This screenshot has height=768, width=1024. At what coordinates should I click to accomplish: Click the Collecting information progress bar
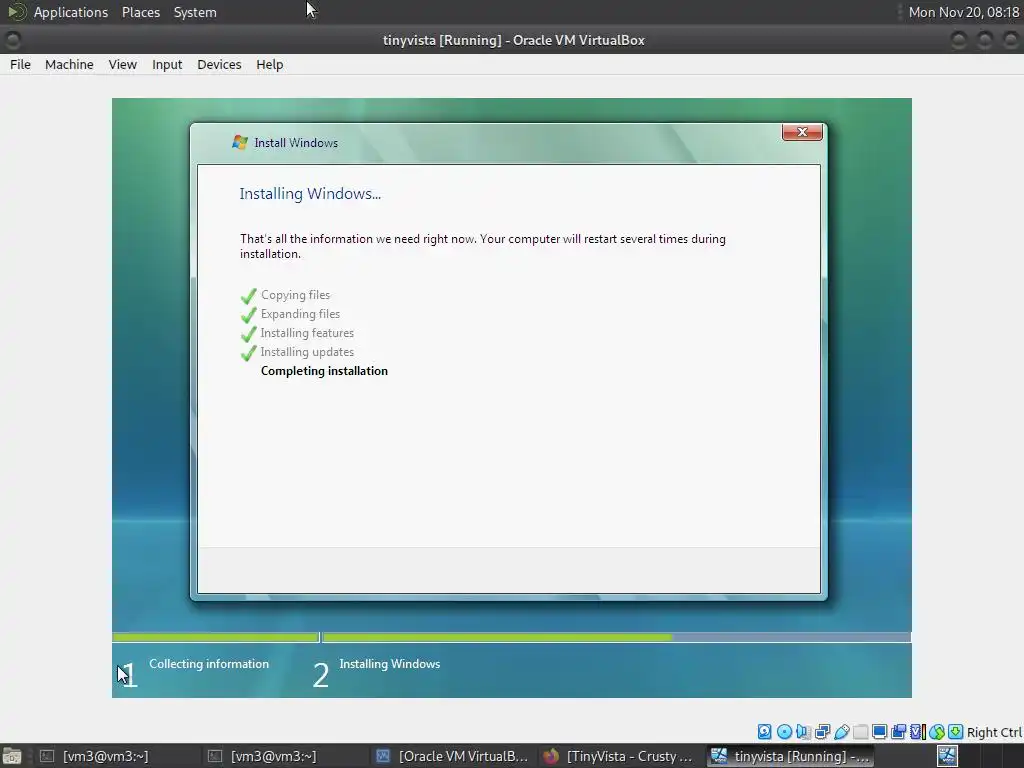click(x=216, y=637)
